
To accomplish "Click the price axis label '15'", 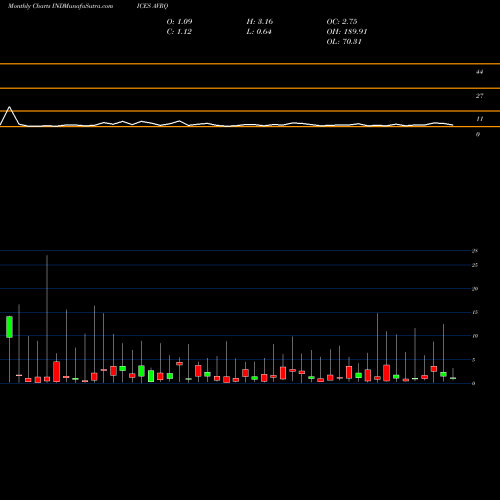I will click(x=475, y=312).
